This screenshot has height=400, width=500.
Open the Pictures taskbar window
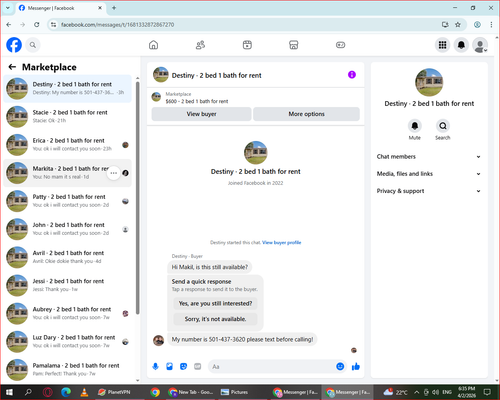click(x=234, y=392)
